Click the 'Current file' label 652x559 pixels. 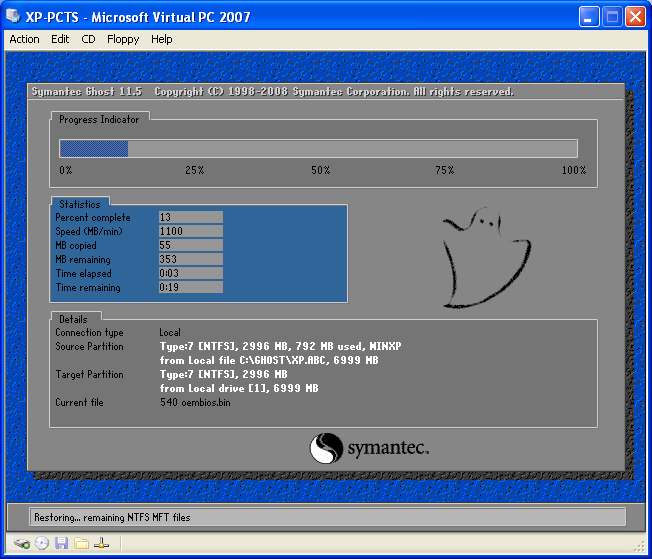click(x=79, y=402)
